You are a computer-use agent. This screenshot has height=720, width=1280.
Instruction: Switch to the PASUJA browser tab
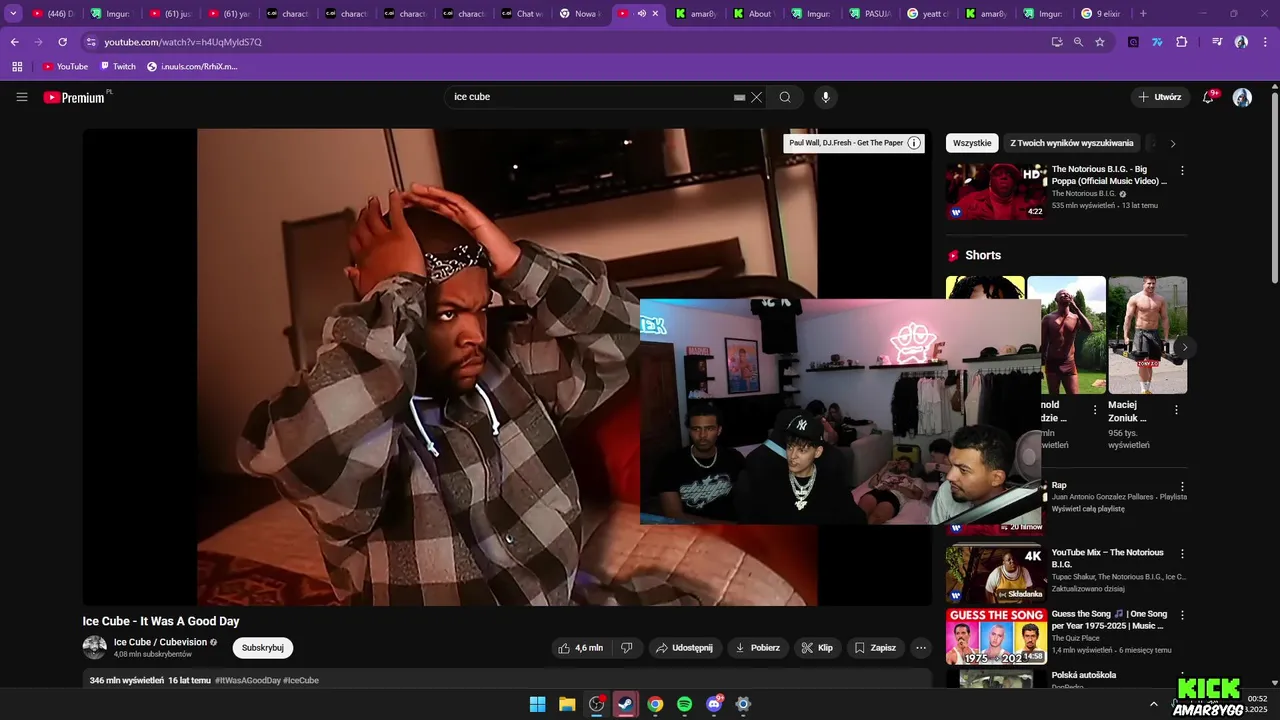coord(870,14)
